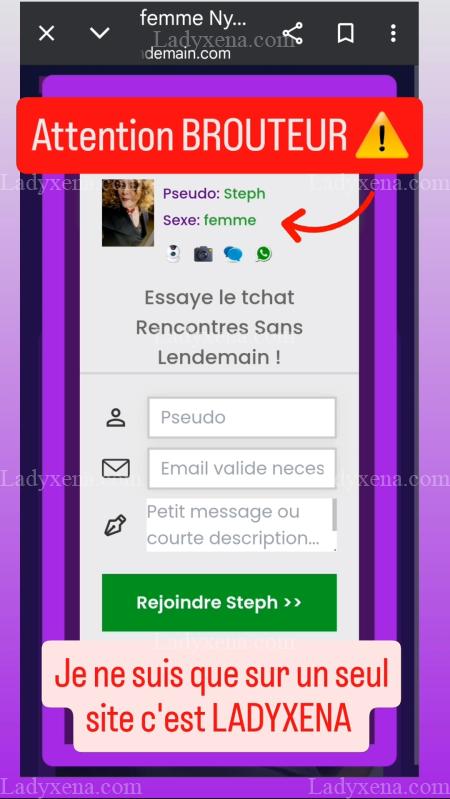Focus the Pseudo input field
Viewport: 450px width, 799px height.
[x=242, y=417]
